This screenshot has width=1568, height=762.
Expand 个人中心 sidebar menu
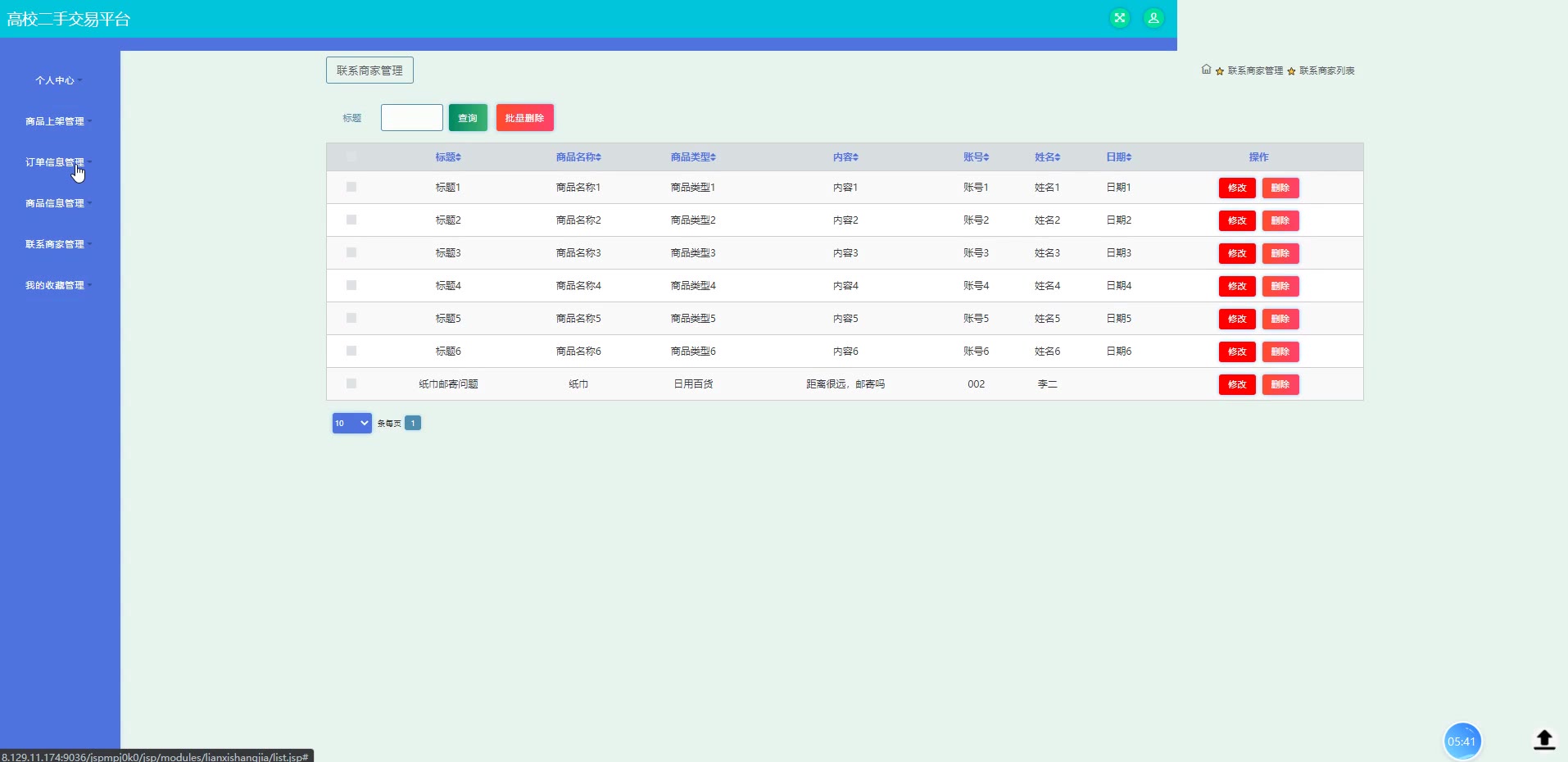pyautogui.click(x=56, y=80)
